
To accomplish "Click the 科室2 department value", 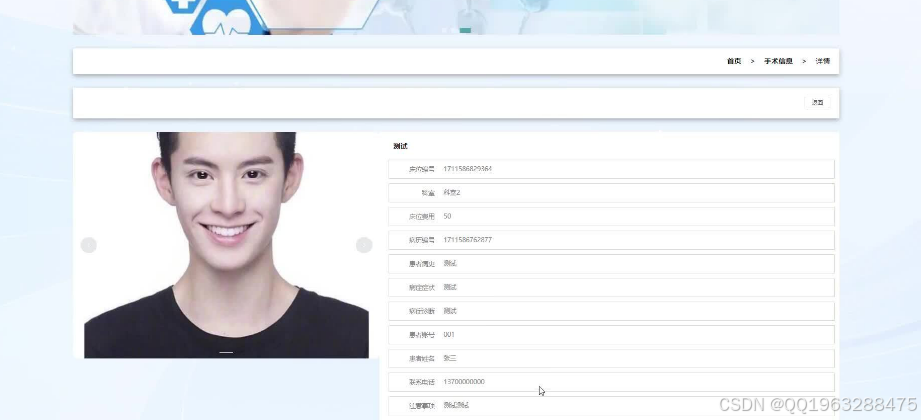I will point(452,193).
